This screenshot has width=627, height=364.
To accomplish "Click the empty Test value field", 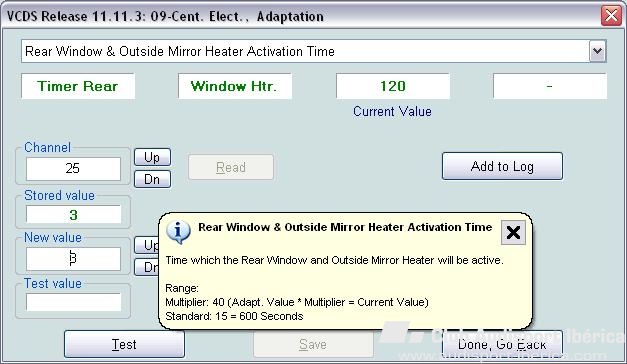I will pyautogui.click(x=73, y=302).
